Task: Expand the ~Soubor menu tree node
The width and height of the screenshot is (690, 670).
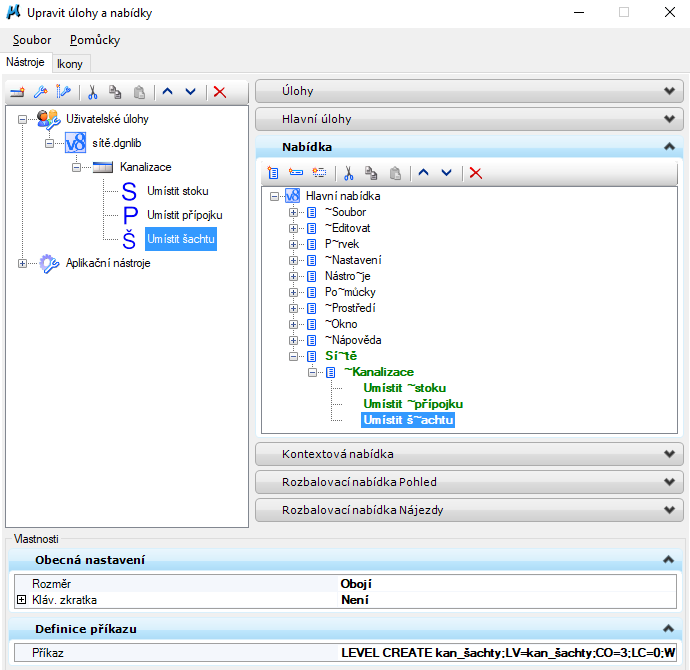Action: pyautogui.click(x=294, y=212)
